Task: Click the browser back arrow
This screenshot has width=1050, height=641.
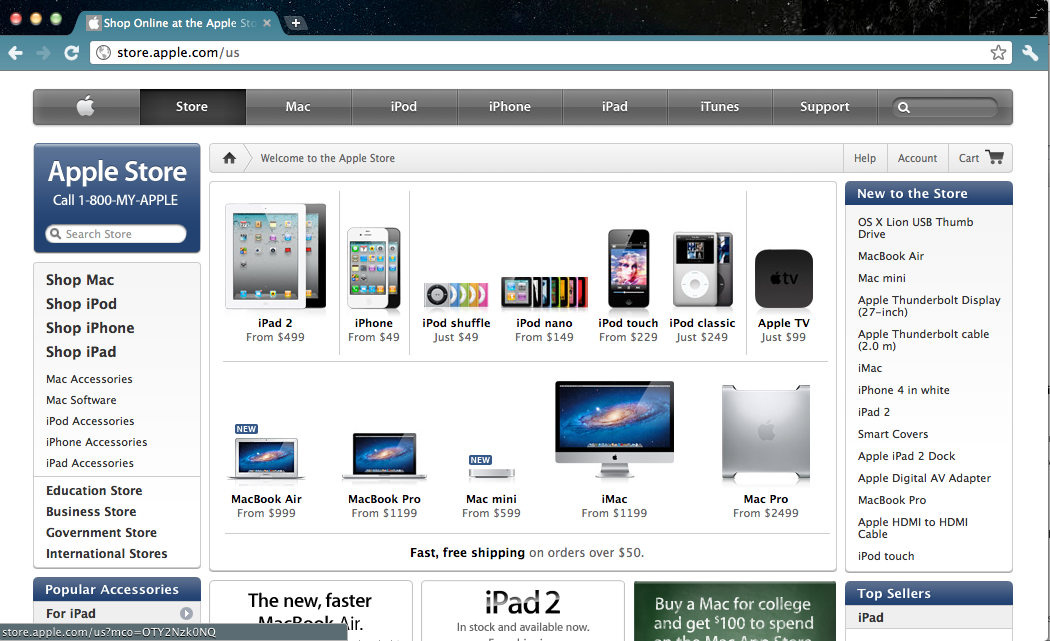Action: 15,53
